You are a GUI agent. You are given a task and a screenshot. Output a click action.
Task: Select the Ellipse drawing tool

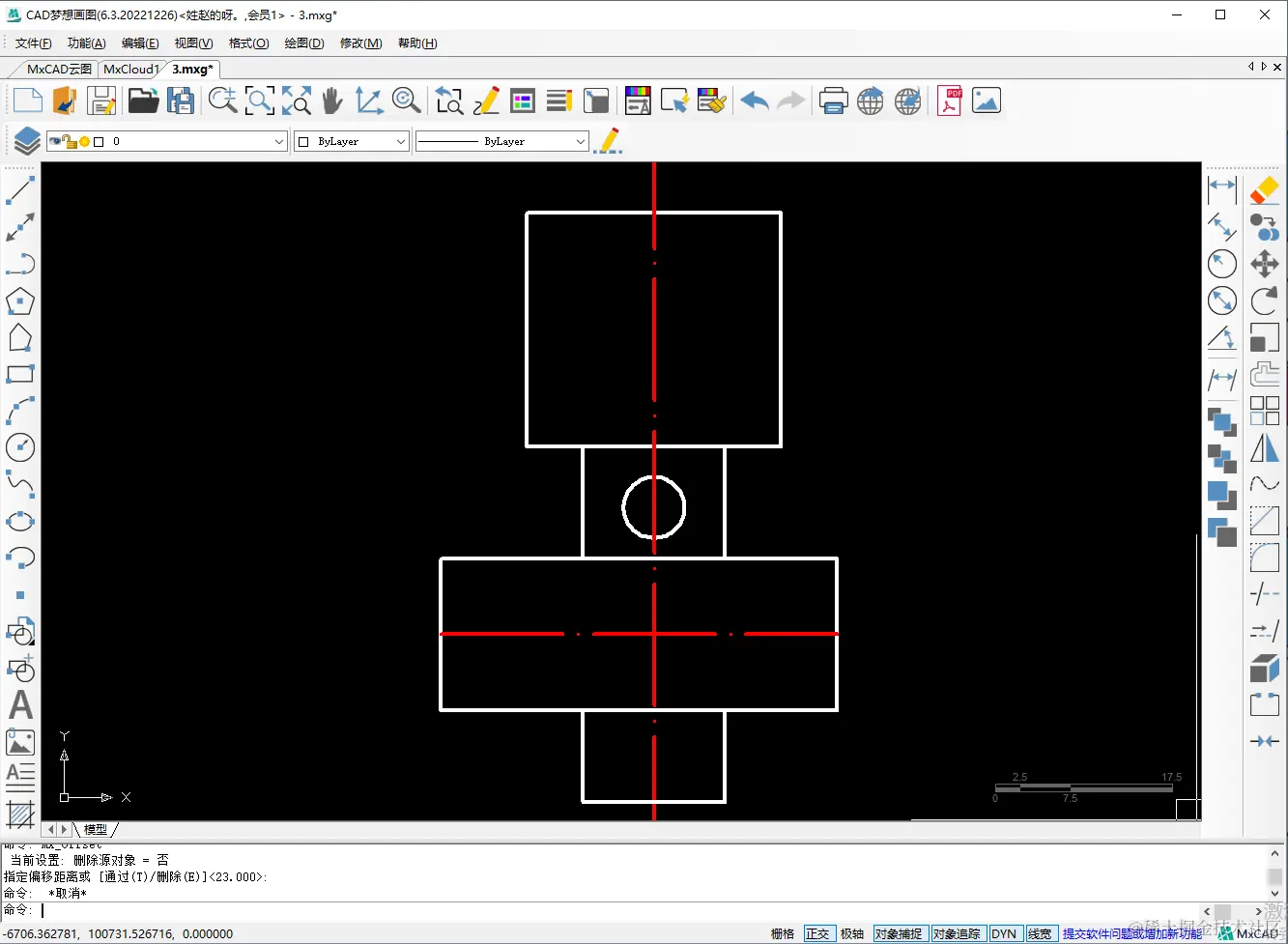[20, 522]
